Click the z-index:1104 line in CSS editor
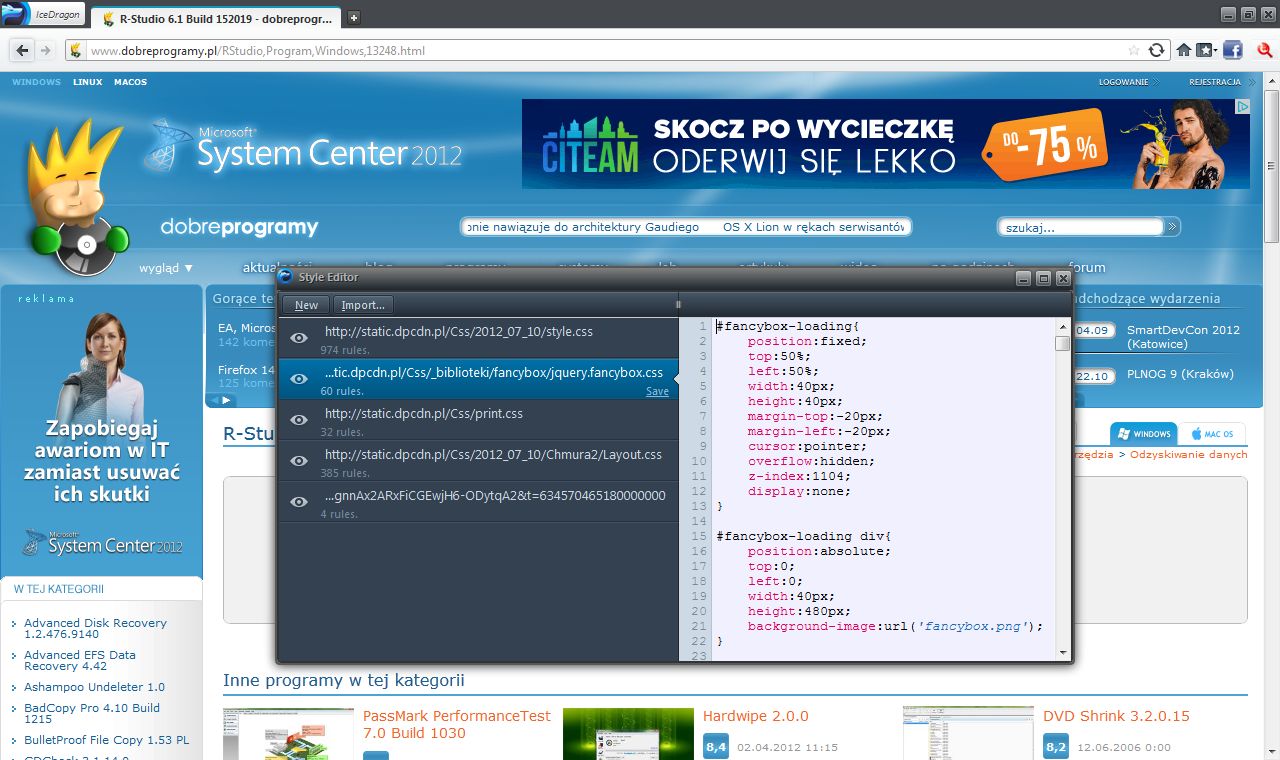Image resolution: width=1280 pixels, height=760 pixels. 799,476
